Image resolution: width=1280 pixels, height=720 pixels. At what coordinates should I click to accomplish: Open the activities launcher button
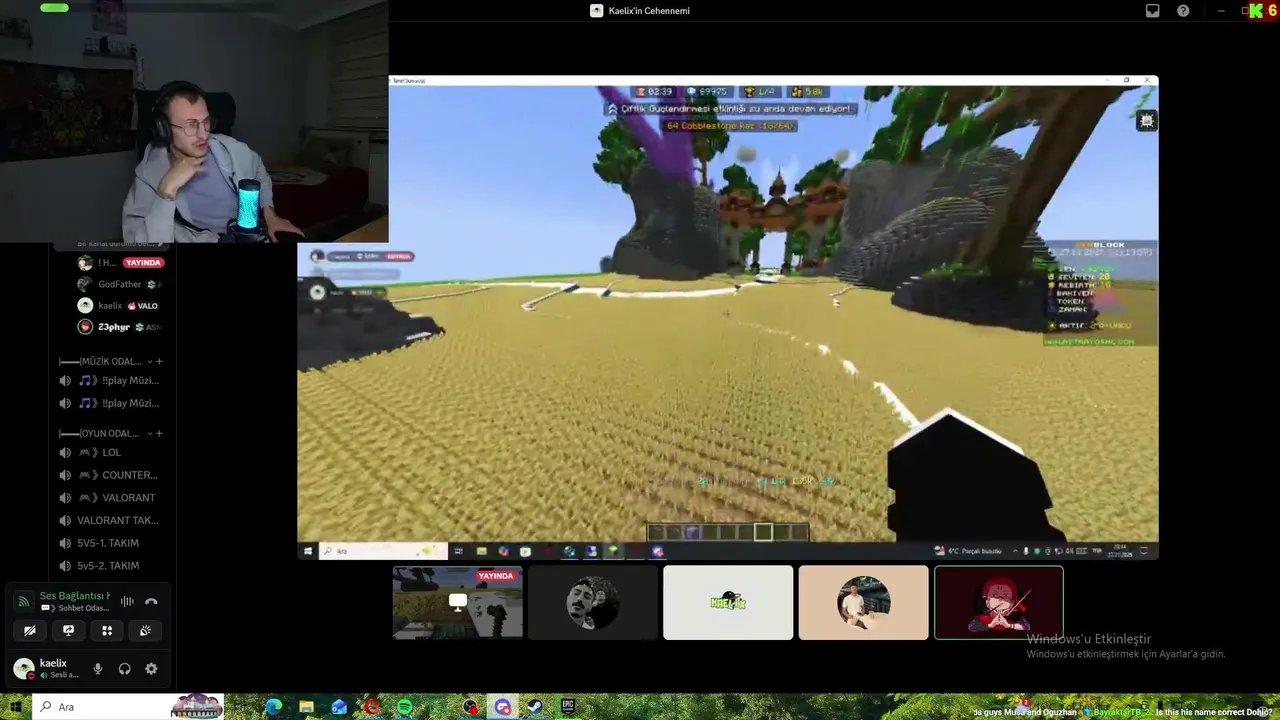pos(107,630)
